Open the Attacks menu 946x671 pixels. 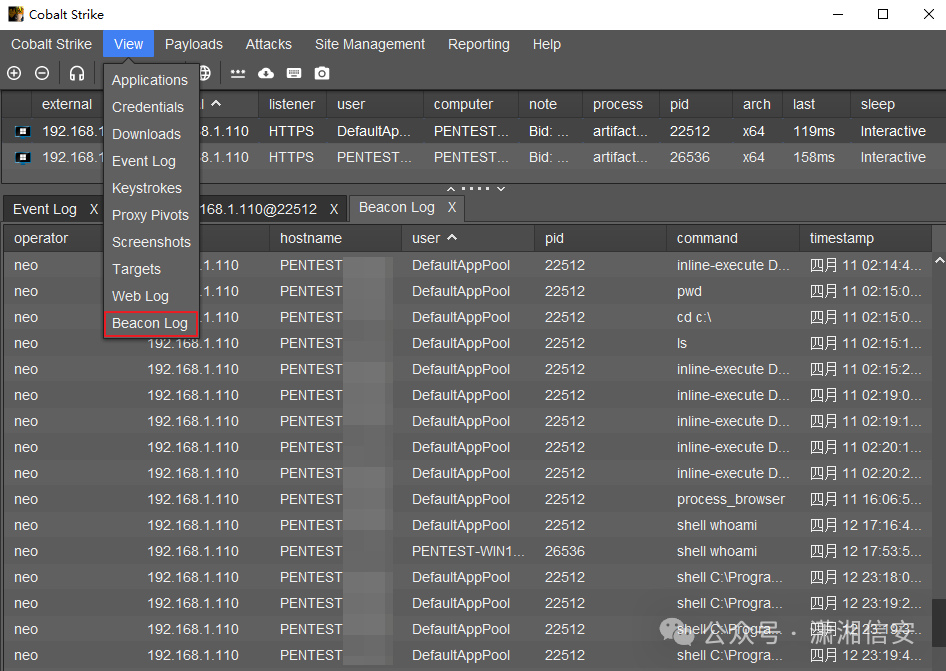268,44
